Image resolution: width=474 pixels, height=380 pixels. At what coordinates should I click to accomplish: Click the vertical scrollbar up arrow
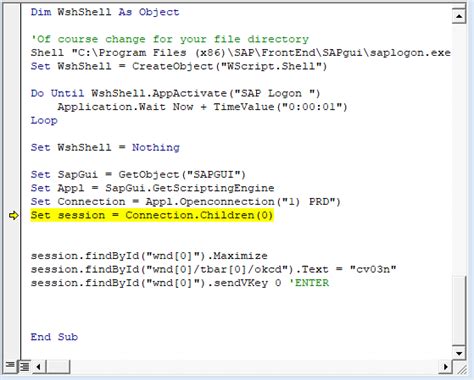point(459,16)
